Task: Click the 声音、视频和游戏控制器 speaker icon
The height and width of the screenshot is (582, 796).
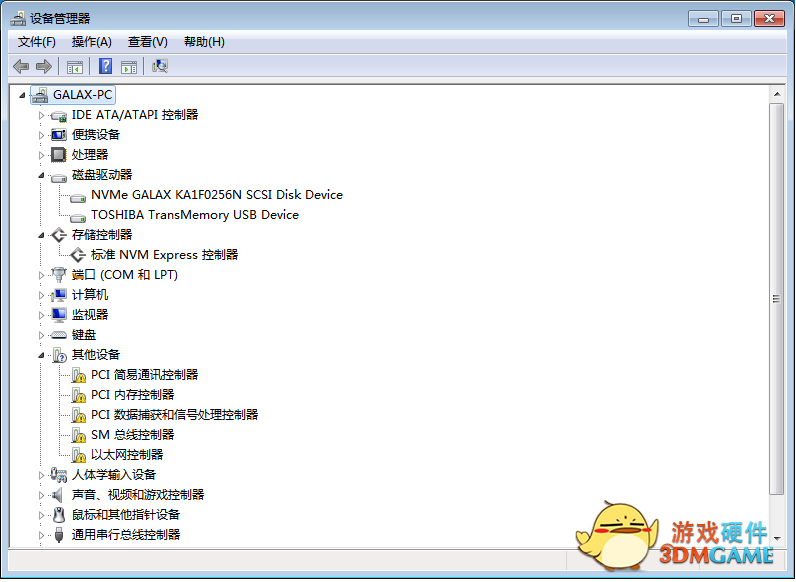Action: coord(58,495)
